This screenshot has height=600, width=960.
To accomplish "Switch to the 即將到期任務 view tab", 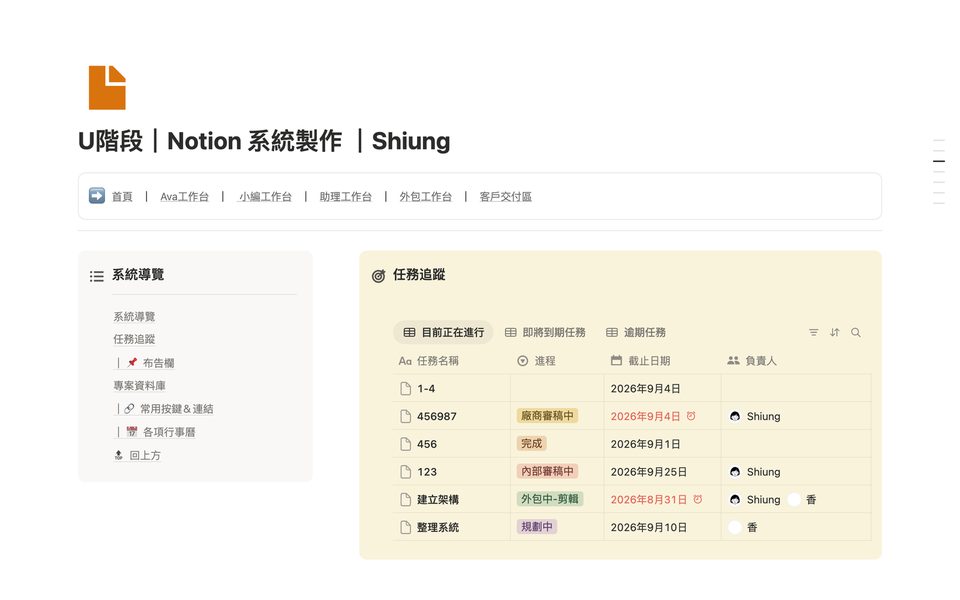I will [545, 332].
